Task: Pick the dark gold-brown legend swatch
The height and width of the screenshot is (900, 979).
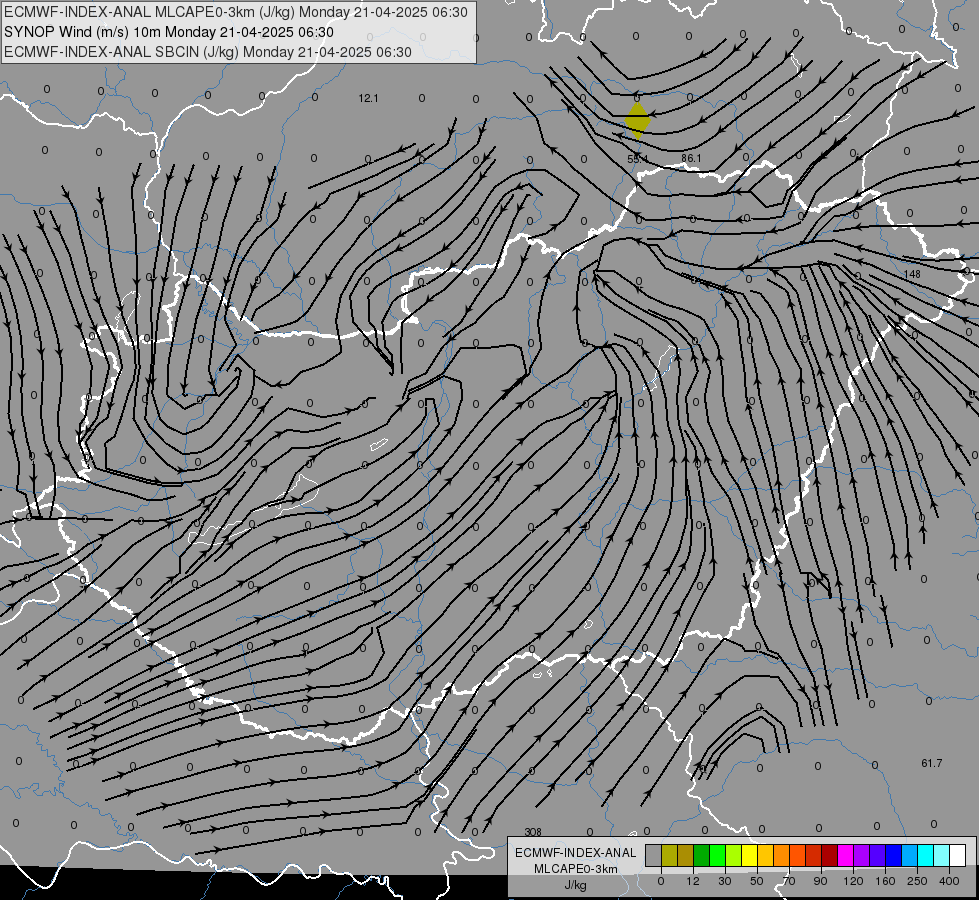Action: coord(686,856)
